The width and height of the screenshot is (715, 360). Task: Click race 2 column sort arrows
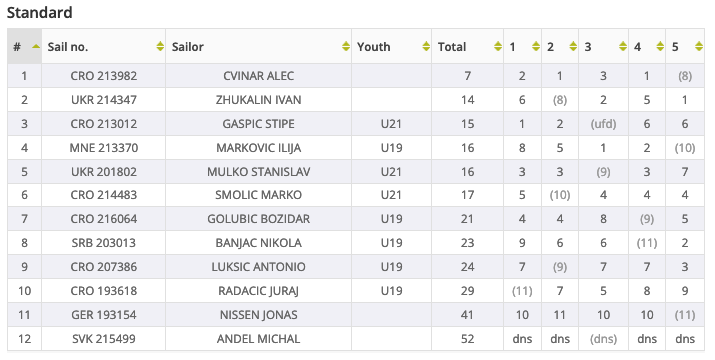(573, 47)
